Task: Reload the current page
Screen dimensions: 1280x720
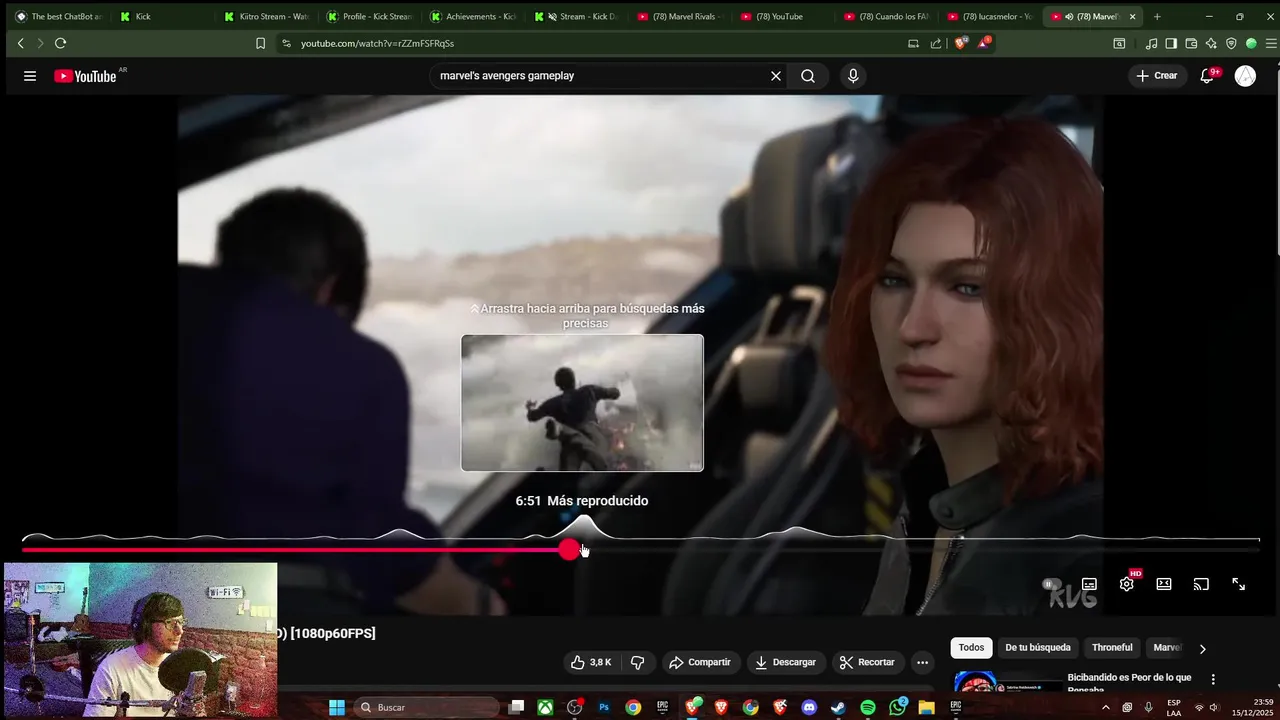Action: click(x=60, y=43)
